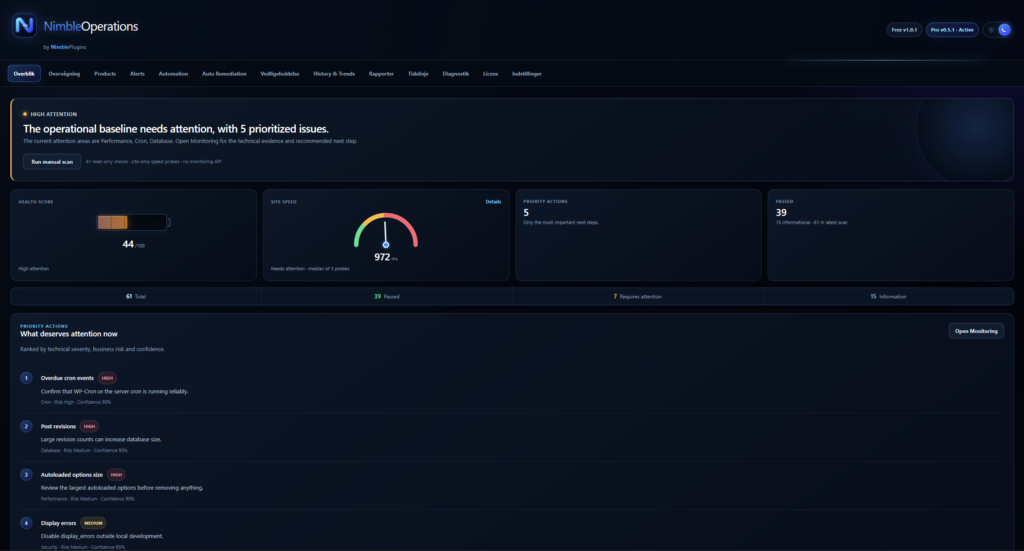Go to the Tidslinje tab
1024x551 pixels.
(x=418, y=74)
